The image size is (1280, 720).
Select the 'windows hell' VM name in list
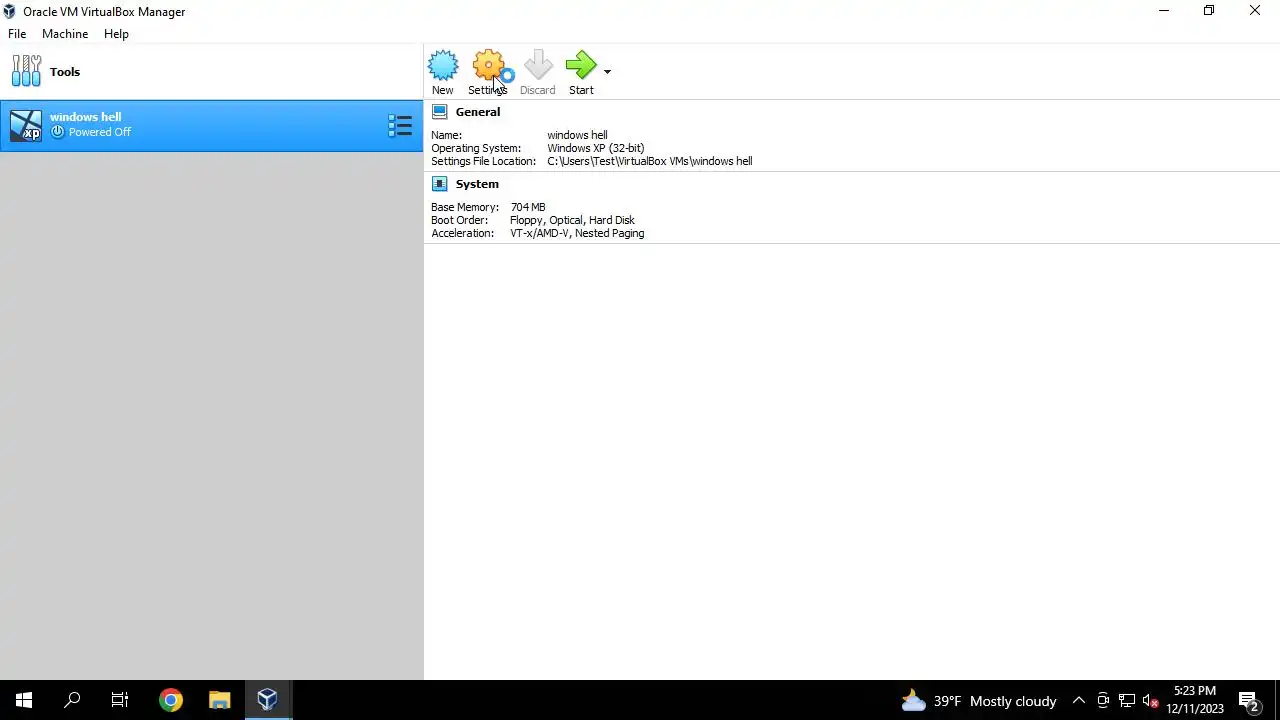[x=85, y=117]
